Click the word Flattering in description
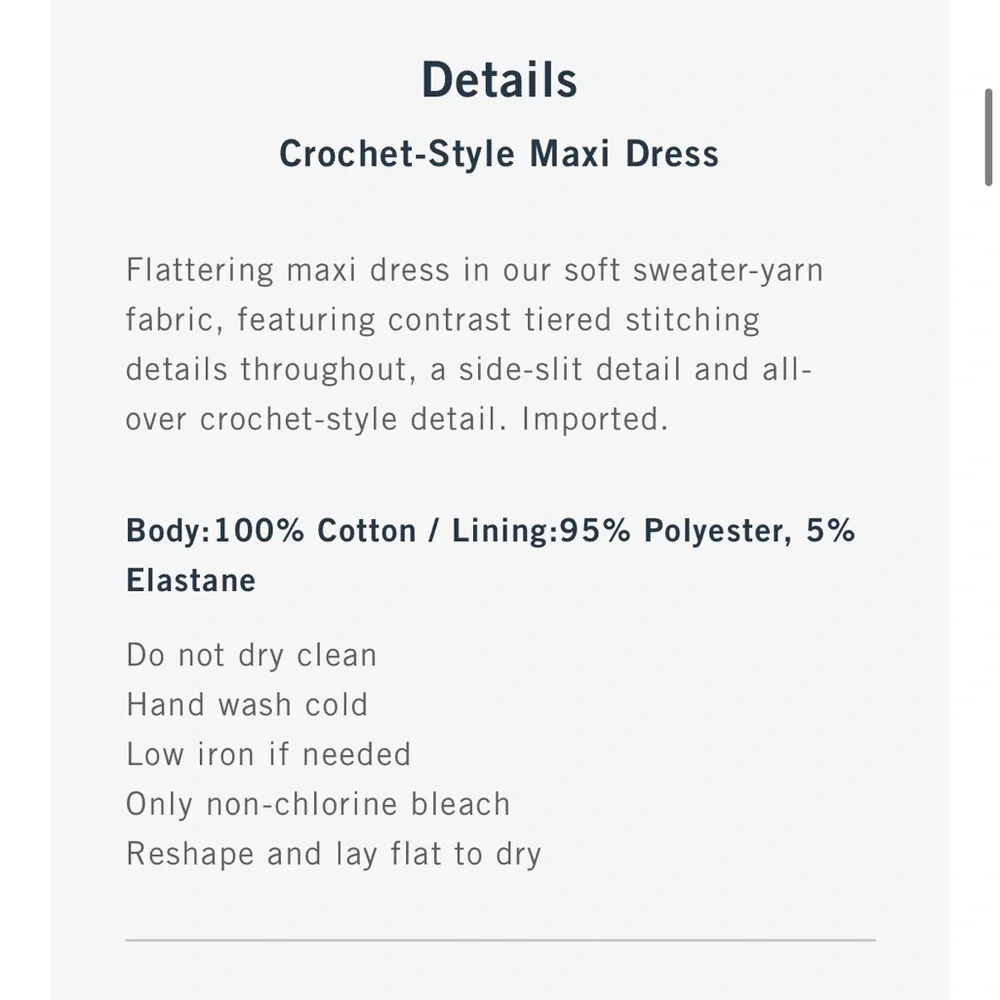The width and height of the screenshot is (1000, 1000). pyautogui.click(x=200, y=270)
